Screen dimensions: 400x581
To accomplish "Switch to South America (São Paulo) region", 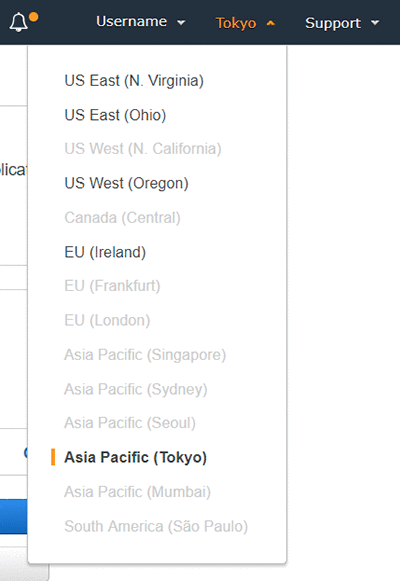I will coord(156,527).
